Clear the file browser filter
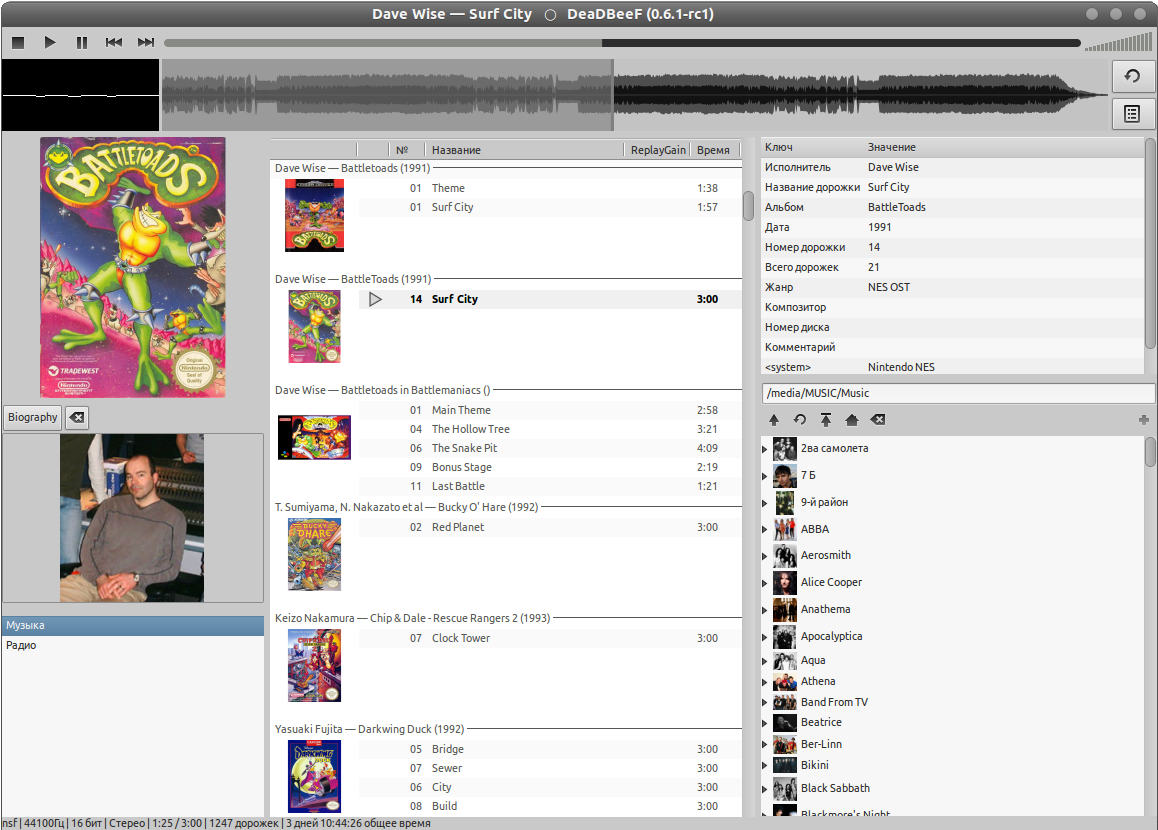Viewport: 1158px width, 830px height. pyautogui.click(x=878, y=420)
